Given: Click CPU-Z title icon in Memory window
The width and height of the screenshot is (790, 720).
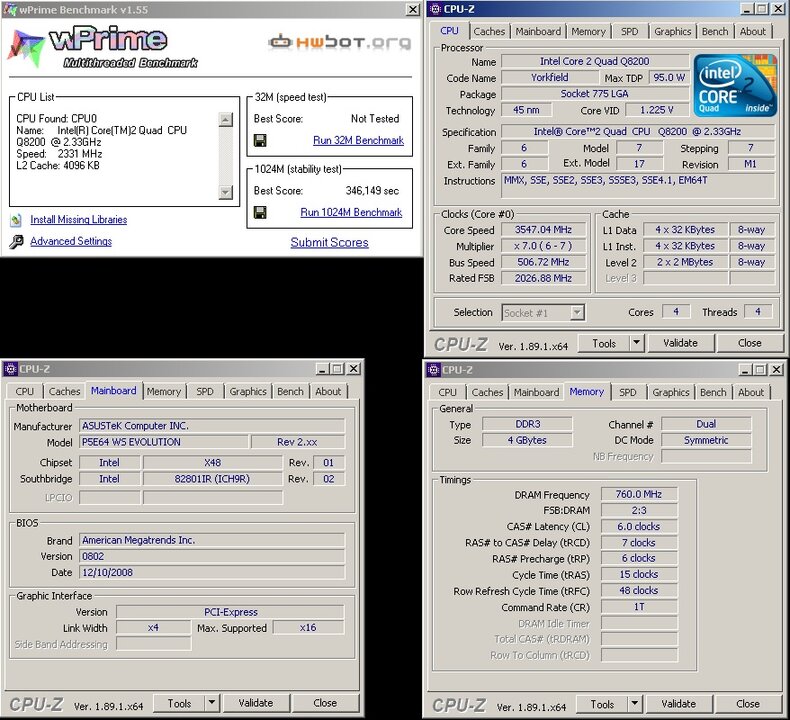Looking at the screenshot, I should coord(434,370).
